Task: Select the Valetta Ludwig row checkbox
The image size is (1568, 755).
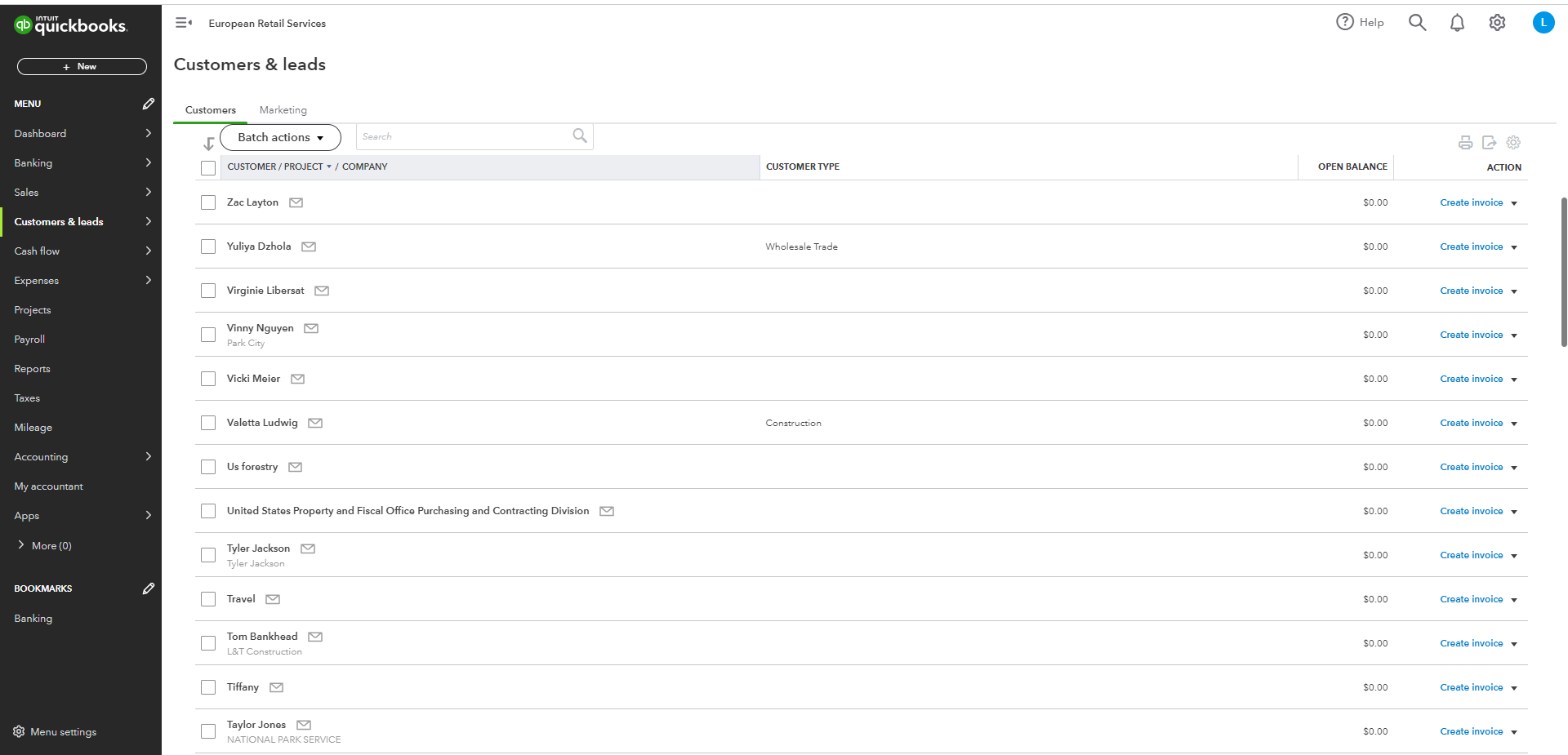Action: point(208,423)
